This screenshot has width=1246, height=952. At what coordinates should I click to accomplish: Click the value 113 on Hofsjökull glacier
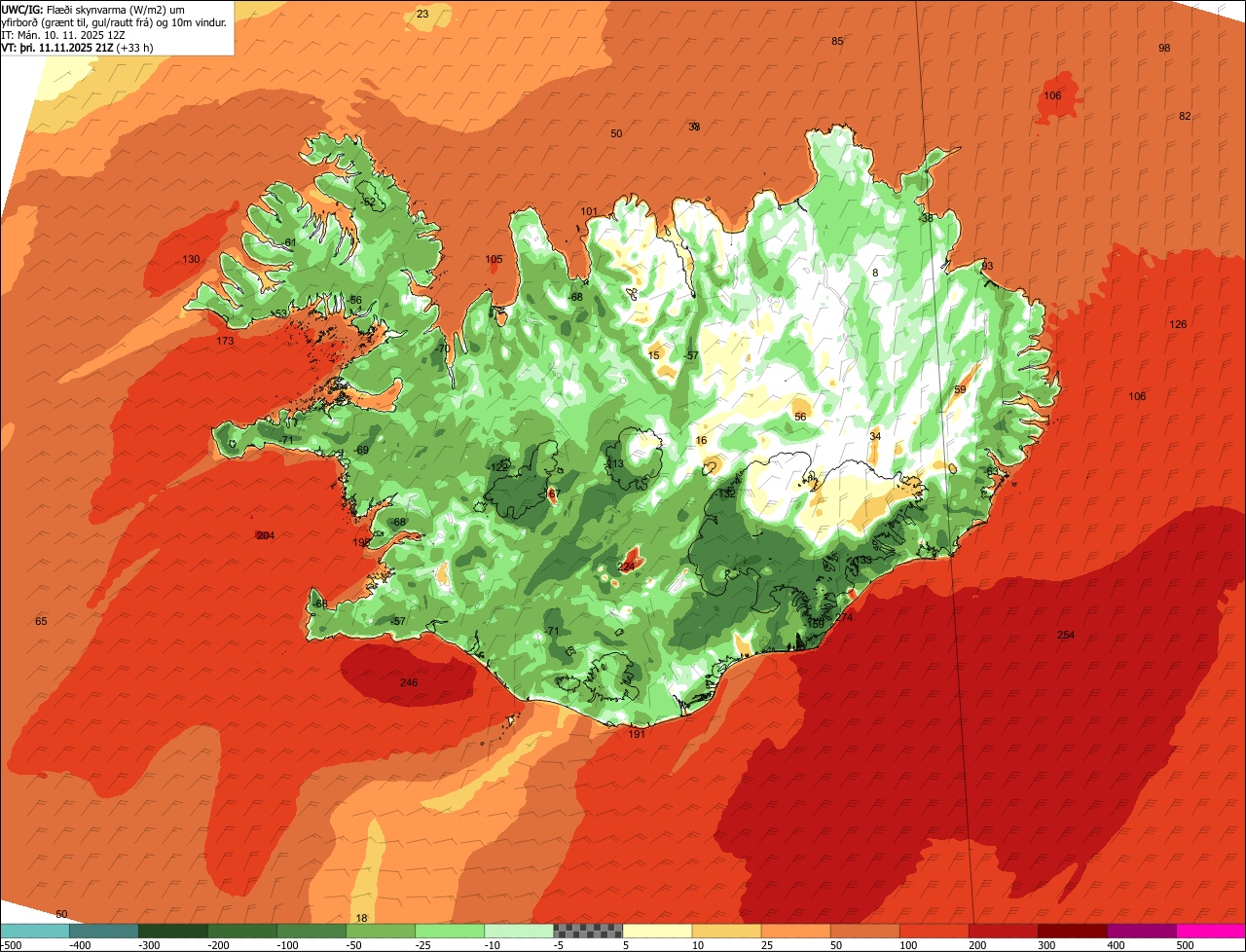615,464
